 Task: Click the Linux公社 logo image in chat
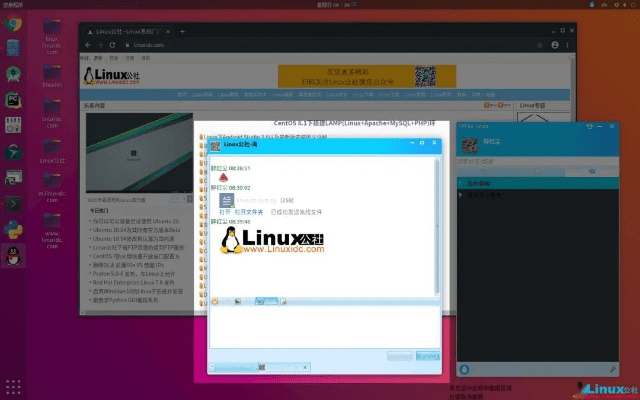(272, 241)
